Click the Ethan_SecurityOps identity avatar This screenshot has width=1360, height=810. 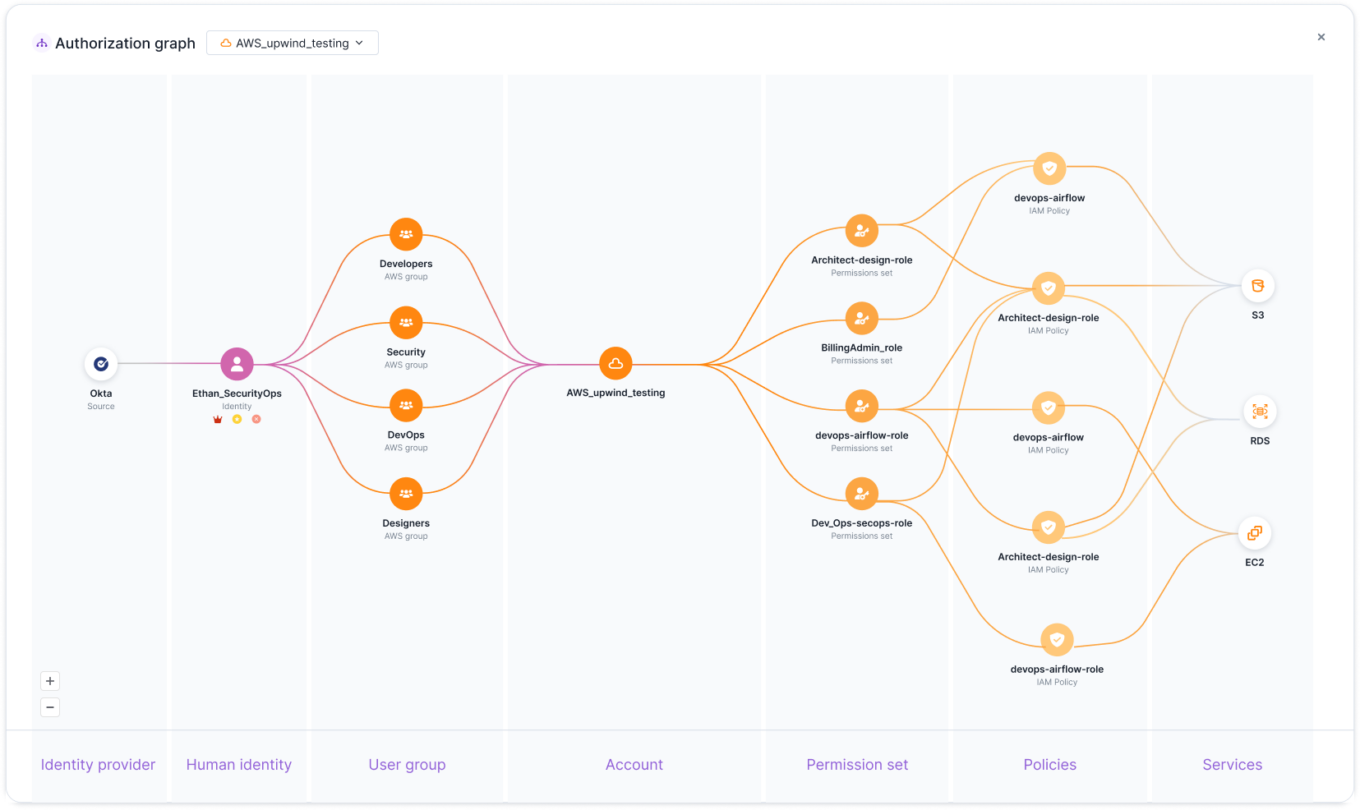pyautogui.click(x=237, y=363)
